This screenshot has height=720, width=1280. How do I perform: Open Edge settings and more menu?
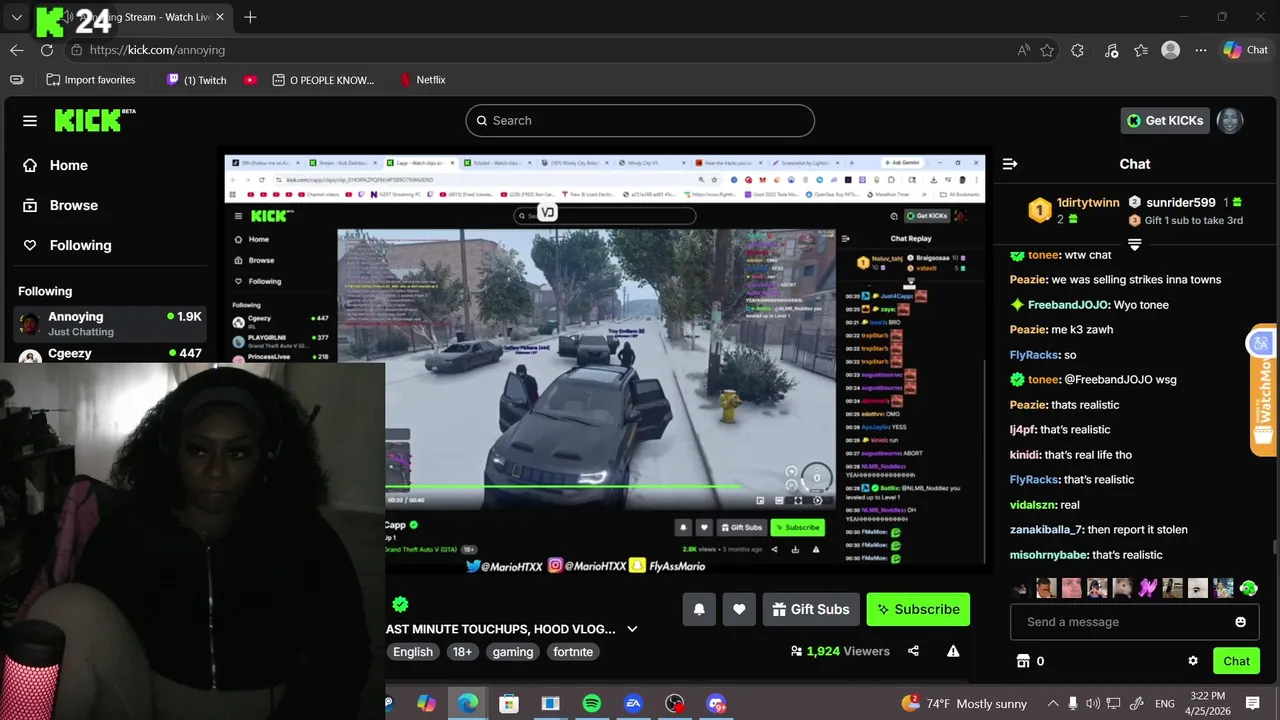tap(1201, 50)
